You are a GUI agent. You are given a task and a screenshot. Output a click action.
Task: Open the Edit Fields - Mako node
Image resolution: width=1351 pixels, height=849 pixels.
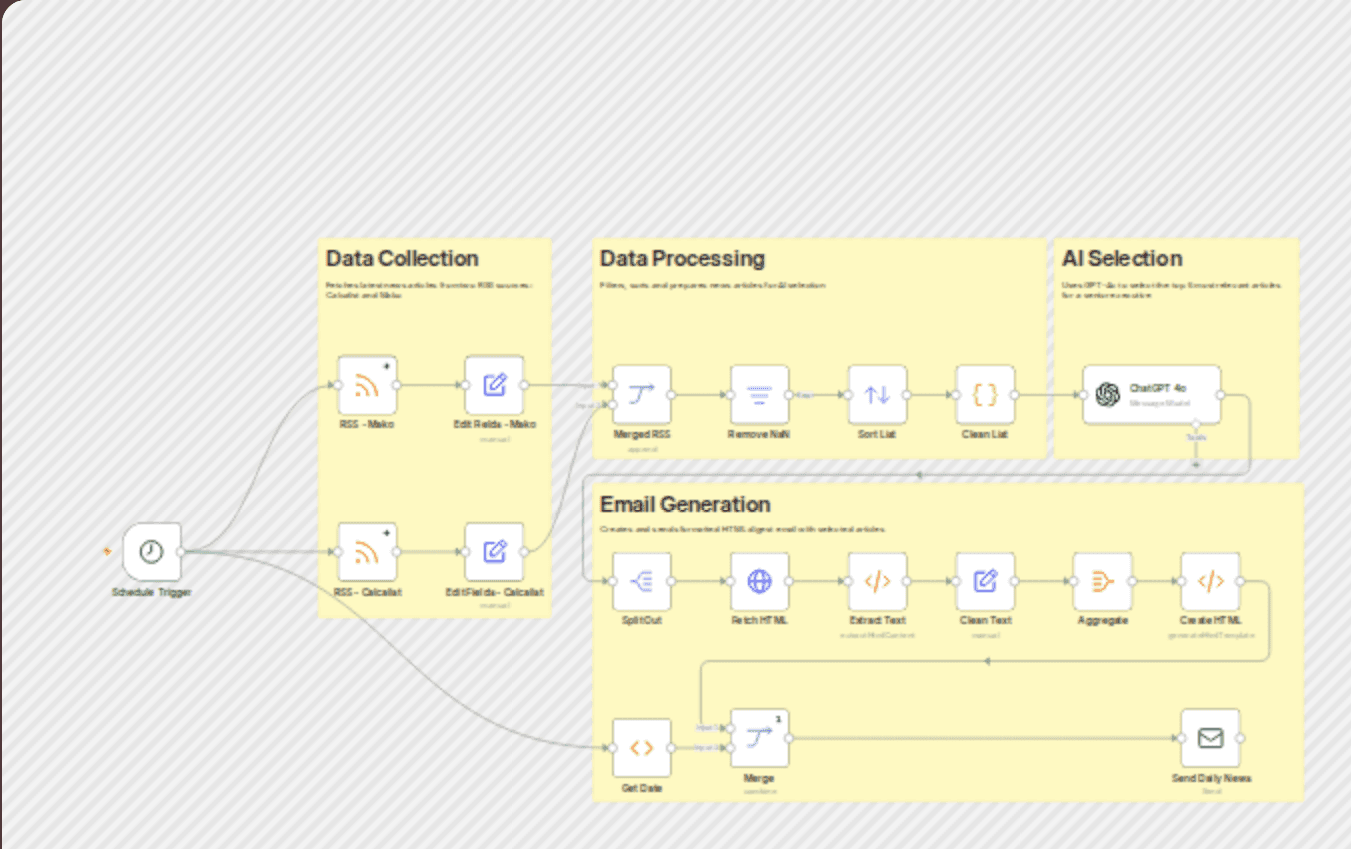pos(494,385)
